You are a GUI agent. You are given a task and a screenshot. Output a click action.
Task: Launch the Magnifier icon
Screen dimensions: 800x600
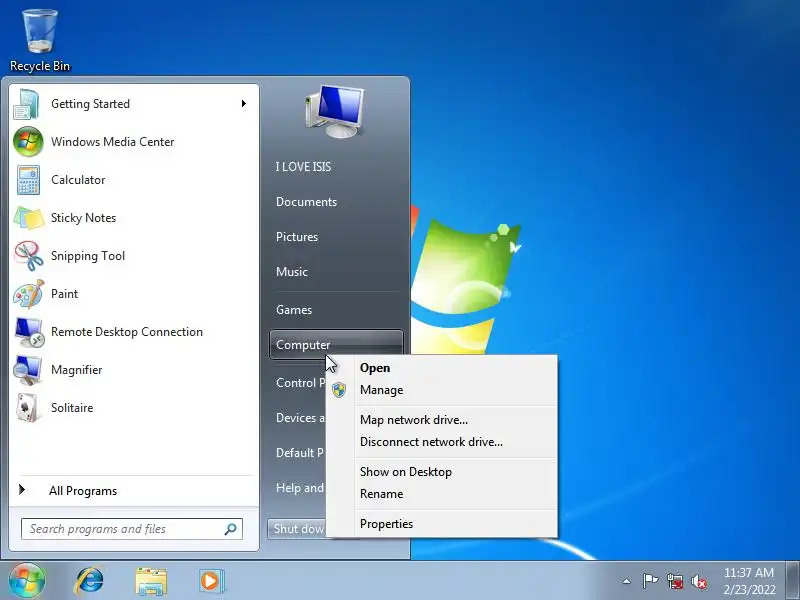coord(28,370)
